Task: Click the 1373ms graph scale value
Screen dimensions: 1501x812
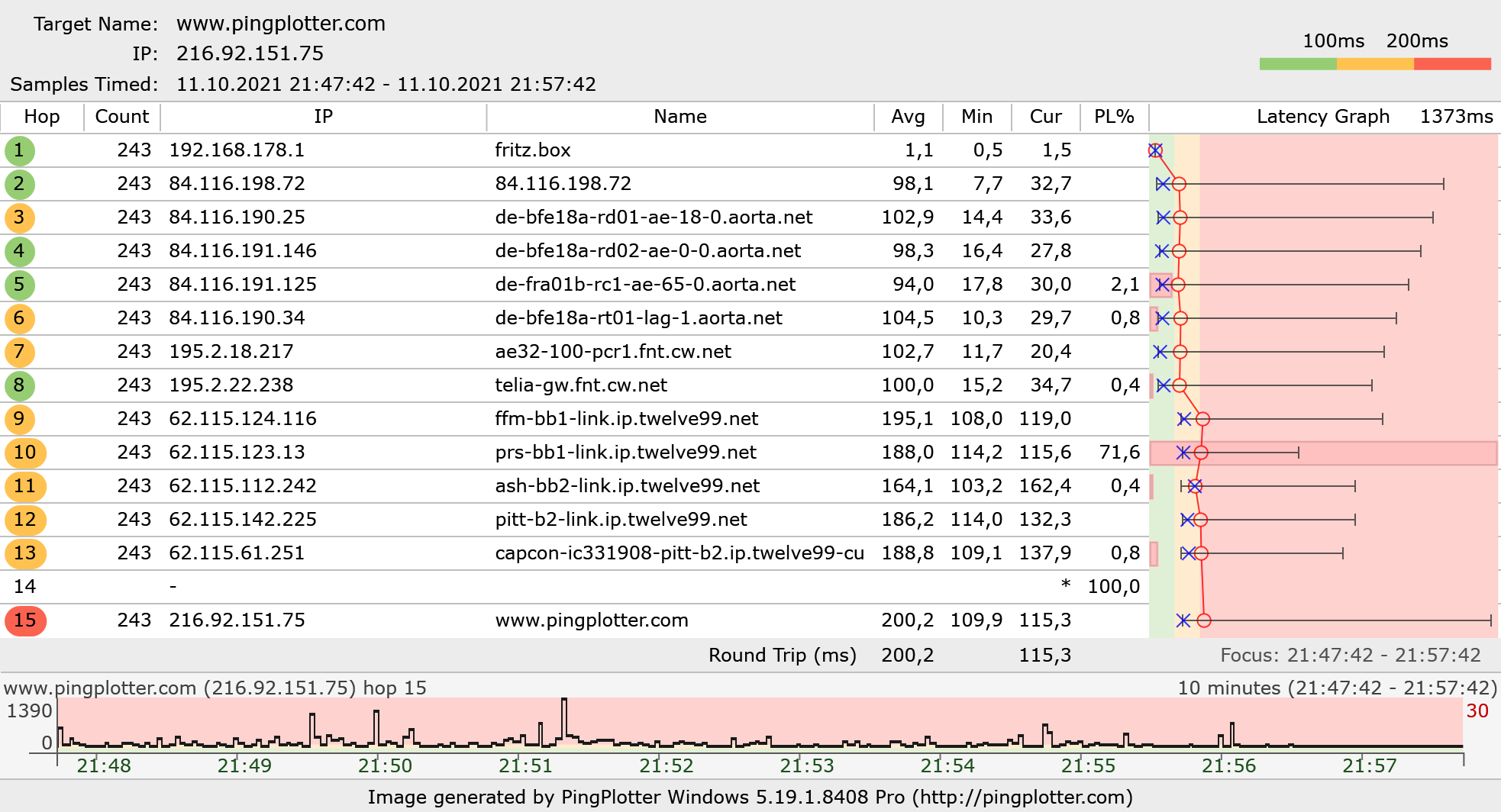Action: coord(1457,117)
